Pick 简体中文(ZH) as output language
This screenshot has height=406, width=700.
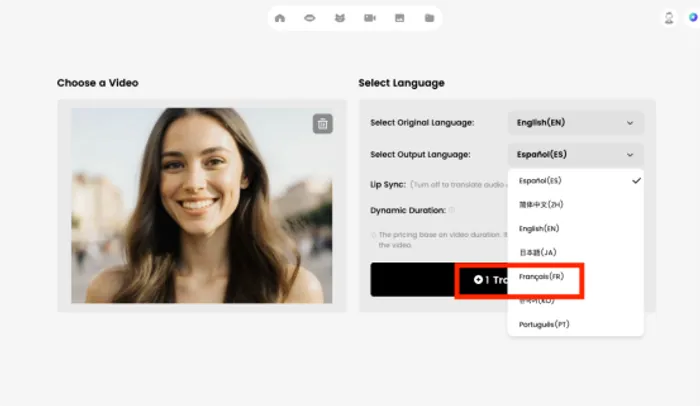point(541,204)
